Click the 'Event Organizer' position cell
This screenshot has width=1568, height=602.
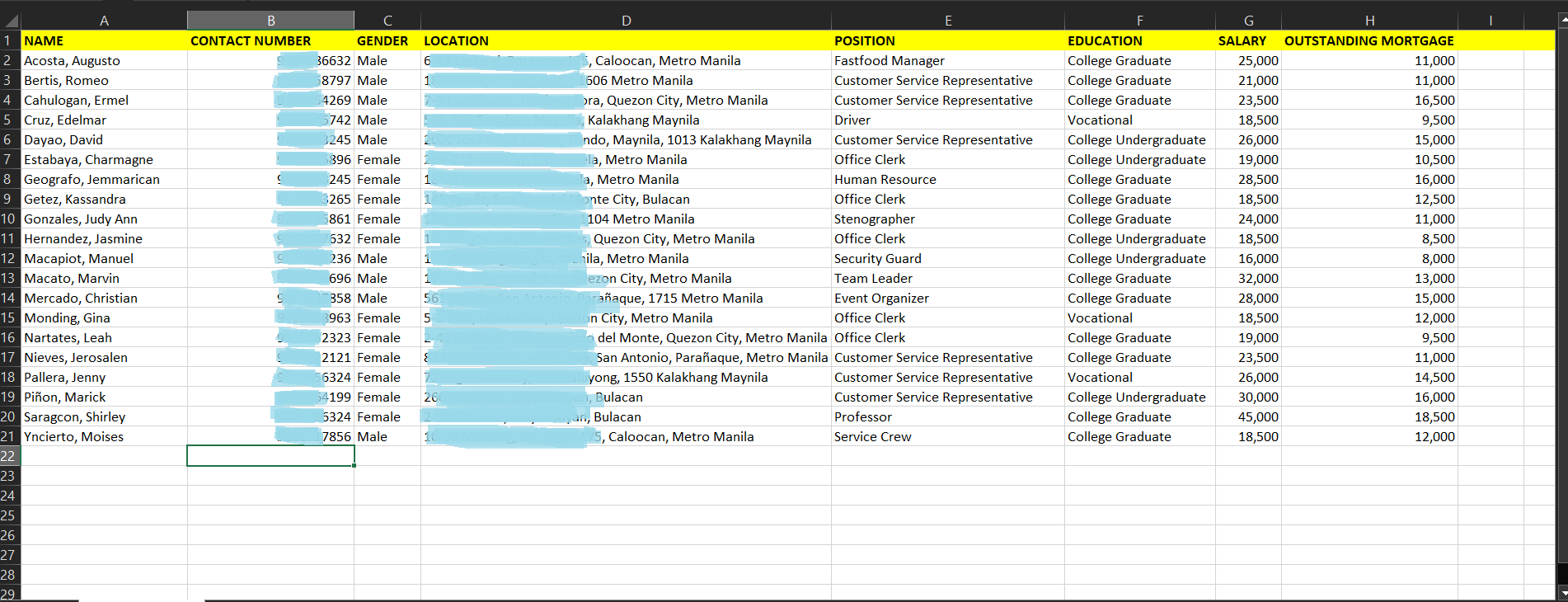click(x=948, y=298)
